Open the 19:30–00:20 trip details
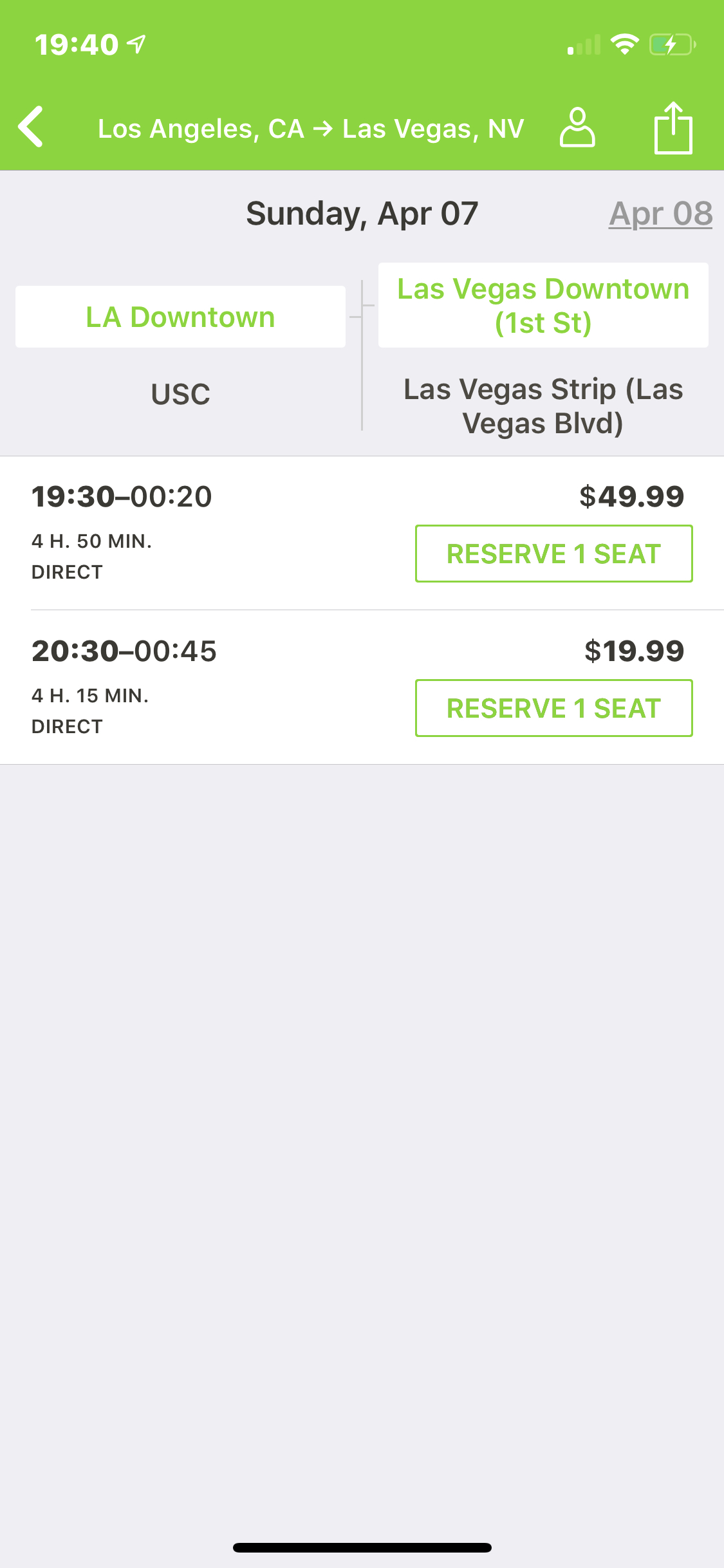 pyautogui.click(x=122, y=497)
